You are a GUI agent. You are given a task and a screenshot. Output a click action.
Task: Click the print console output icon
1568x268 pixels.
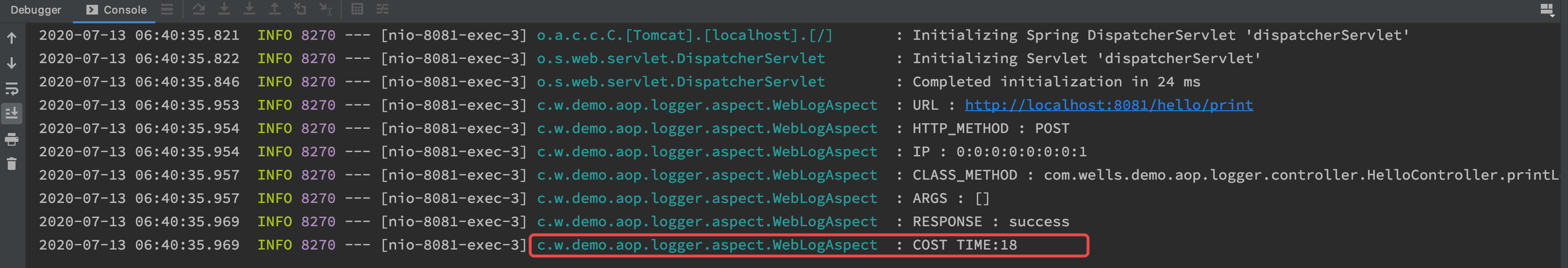12,139
